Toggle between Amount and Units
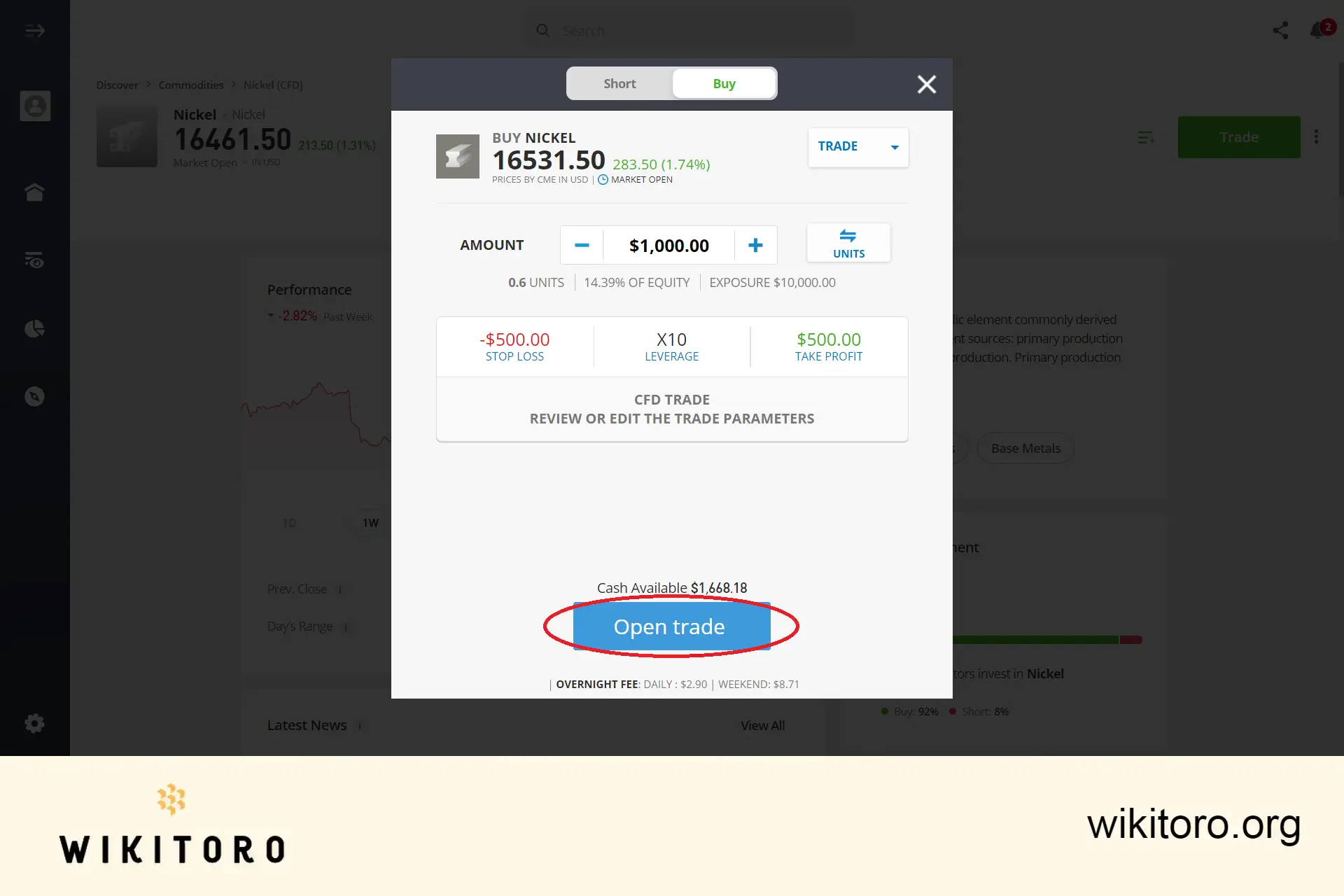Image resolution: width=1344 pixels, height=896 pixels. 849,244
